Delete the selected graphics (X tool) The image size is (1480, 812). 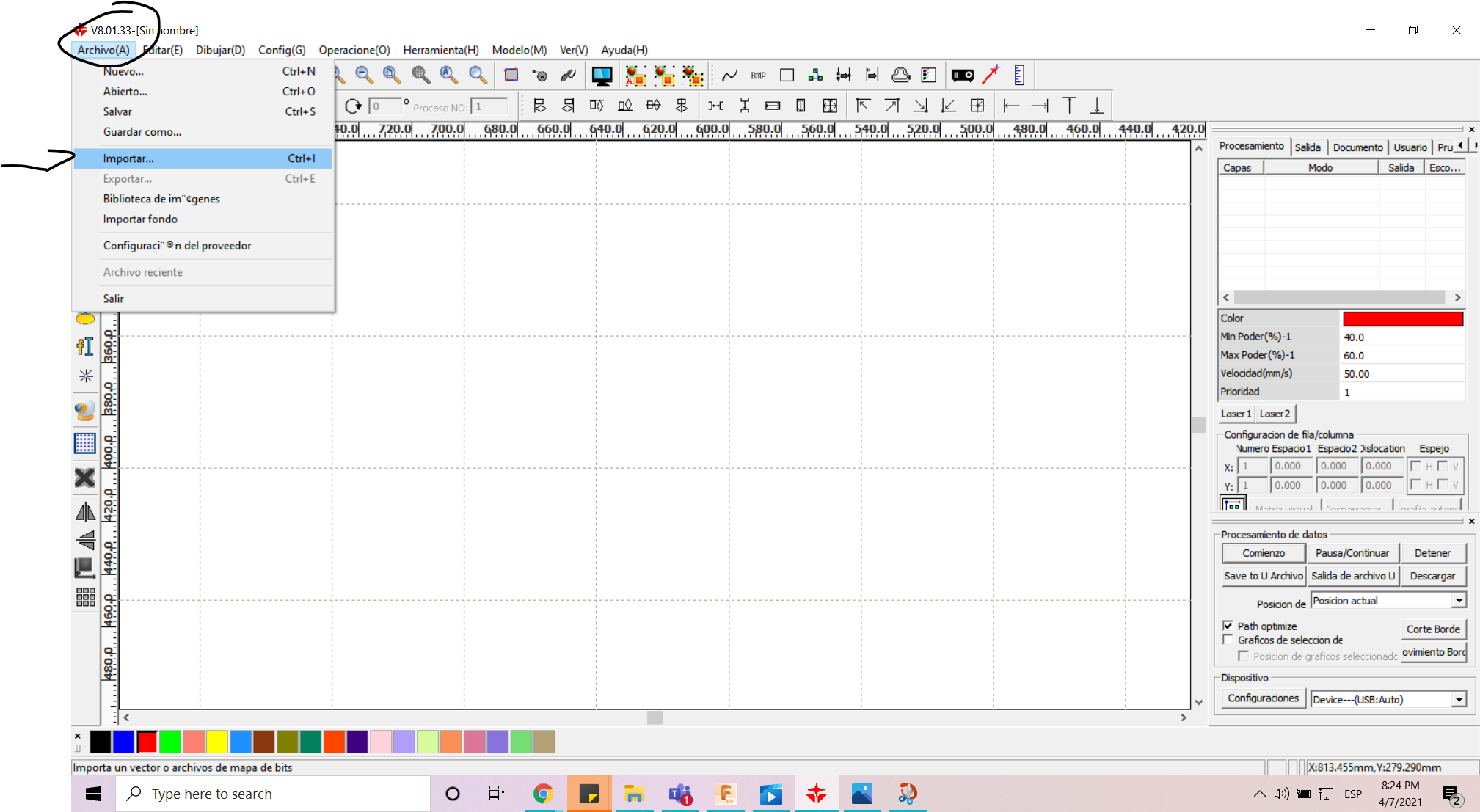point(84,478)
